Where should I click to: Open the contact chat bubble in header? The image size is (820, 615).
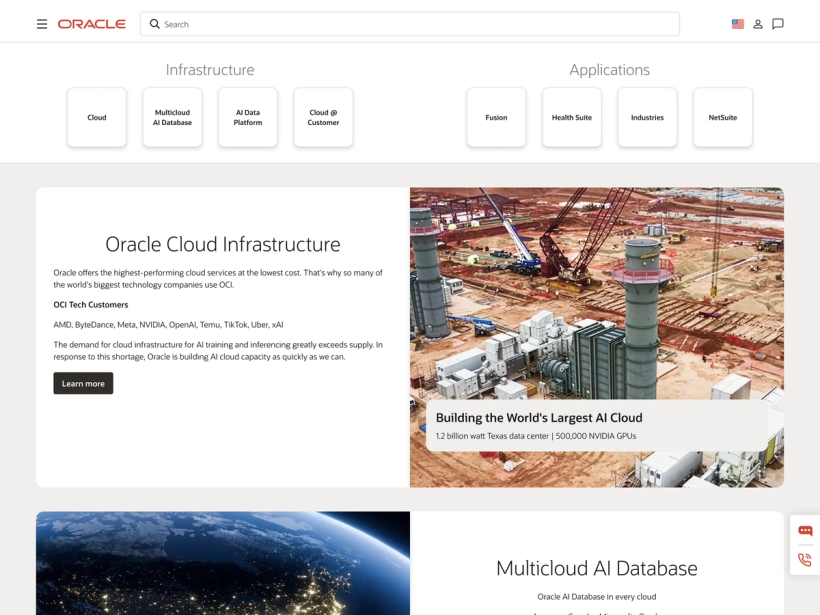pyautogui.click(x=778, y=24)
